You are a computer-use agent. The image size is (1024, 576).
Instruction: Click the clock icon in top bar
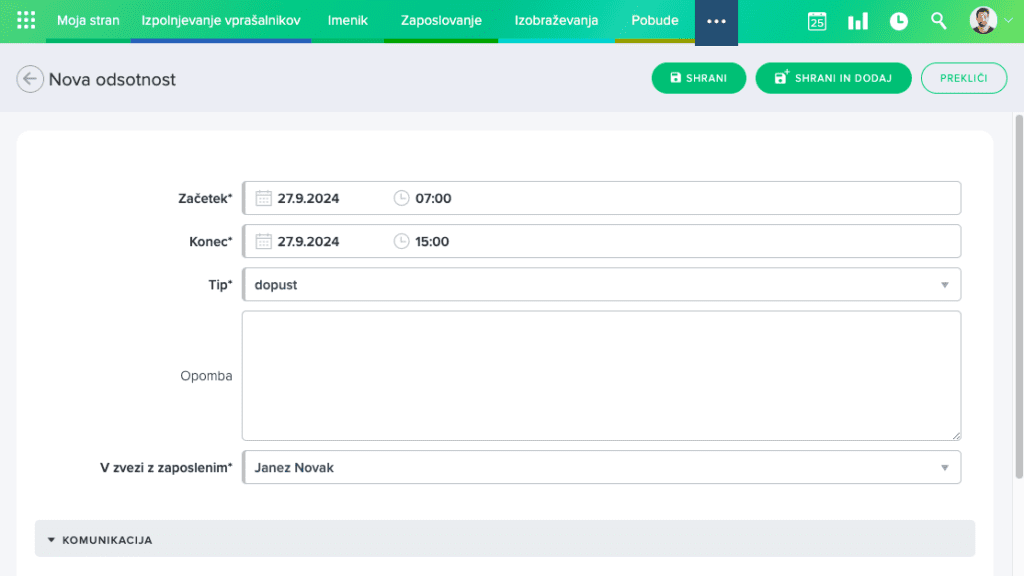pos(899,21)
